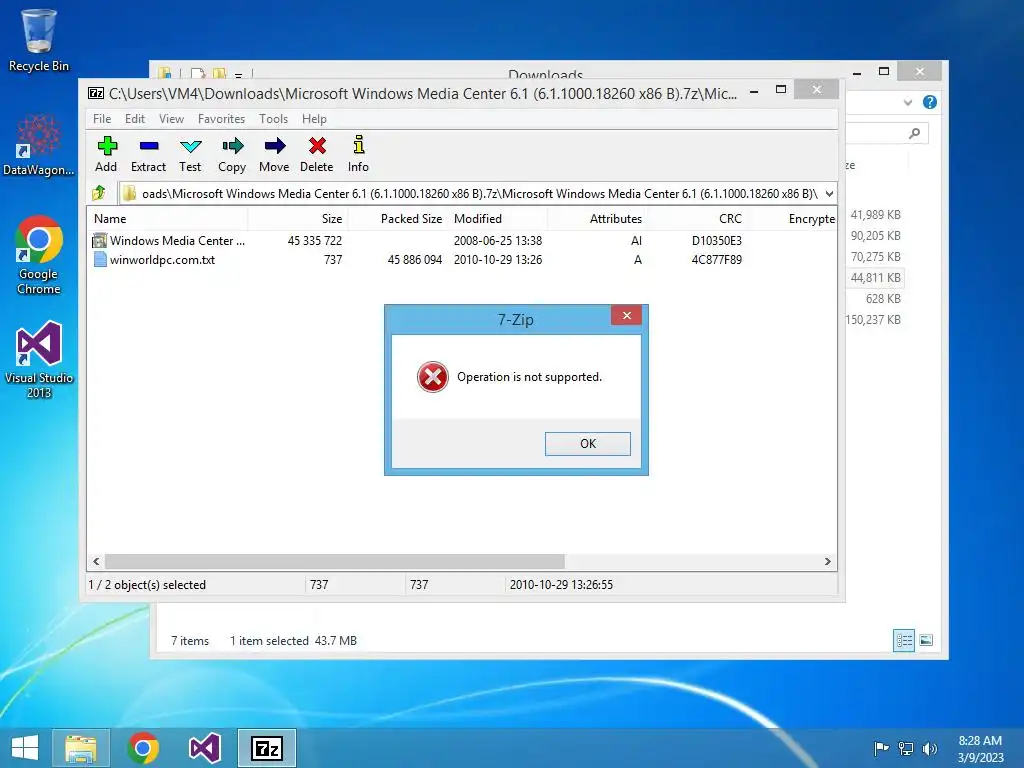This screenshot has height=768, width=1024.
Task: Close the 7-Zip error dialog
Action: coord(626,315)
